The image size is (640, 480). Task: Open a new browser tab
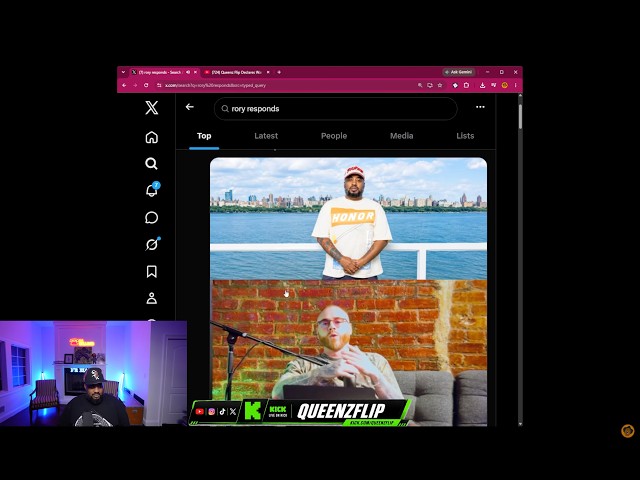[x=279, y=72]
